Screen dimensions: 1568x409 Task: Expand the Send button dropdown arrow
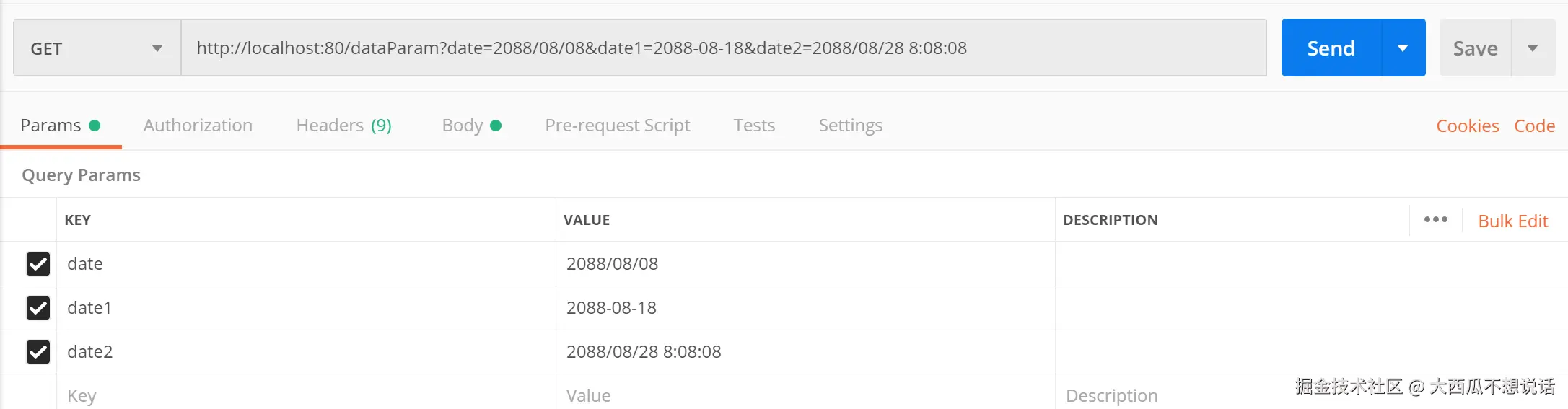tap(1403, 48)
